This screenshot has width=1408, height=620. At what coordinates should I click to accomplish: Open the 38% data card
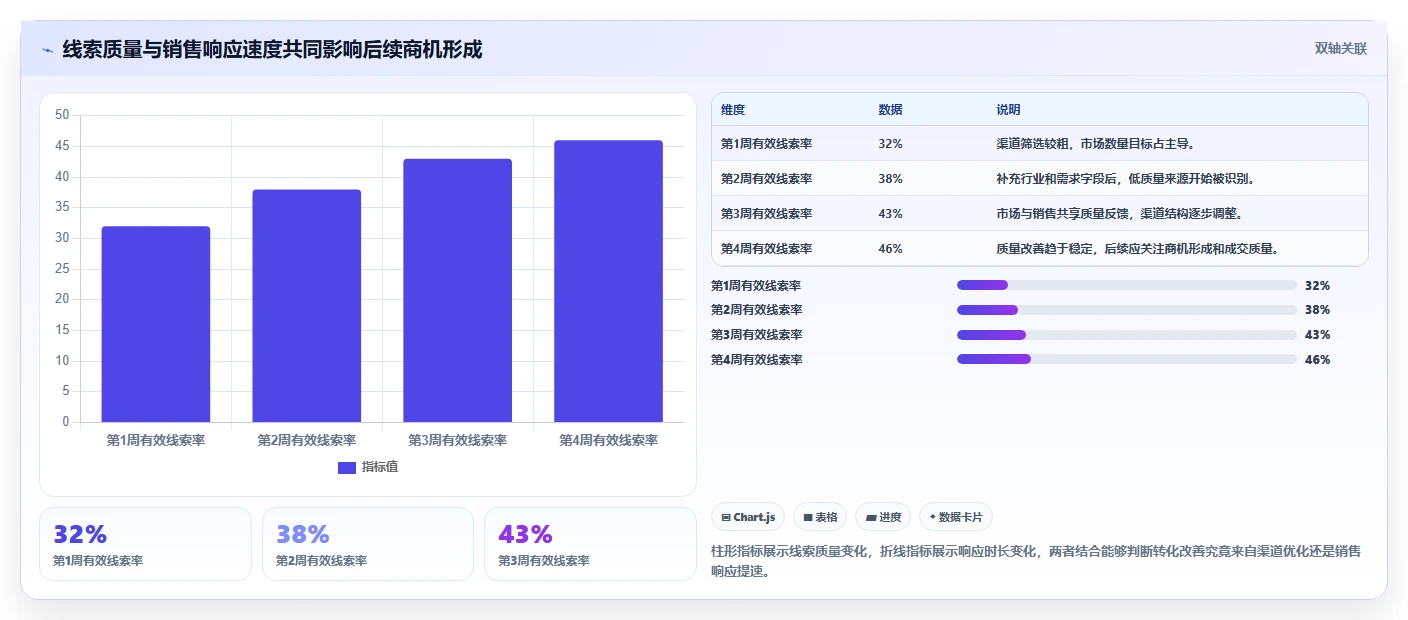(368, 544)
